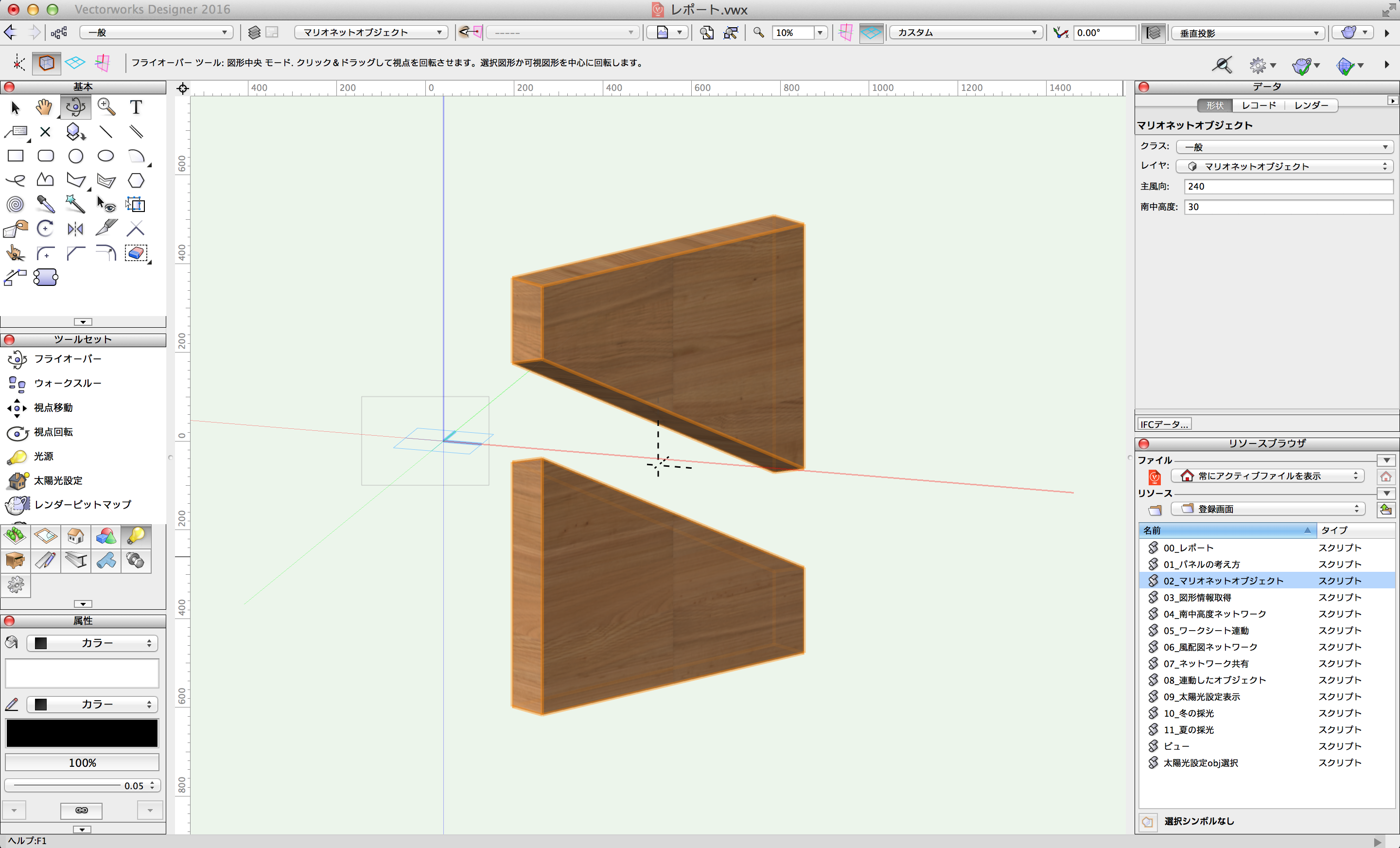Select the Clip eraser tool
Screen dimensions: 1400x848
(x=136, y=253)
